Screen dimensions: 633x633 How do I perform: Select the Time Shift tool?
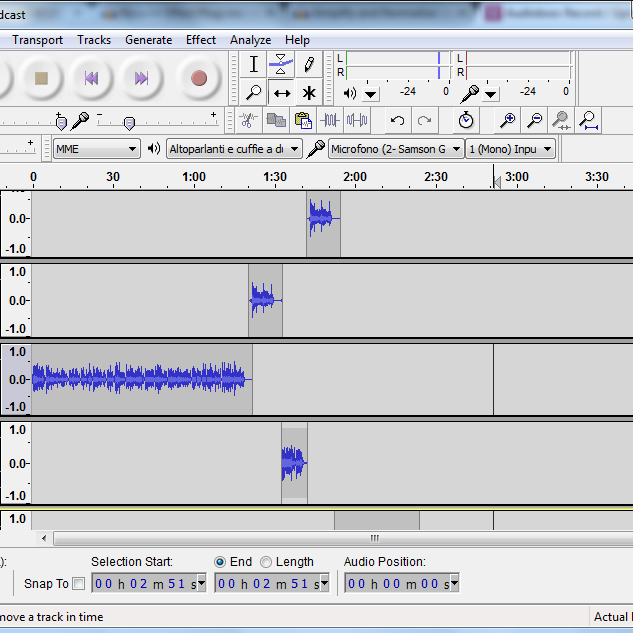(x=281, y=92)
